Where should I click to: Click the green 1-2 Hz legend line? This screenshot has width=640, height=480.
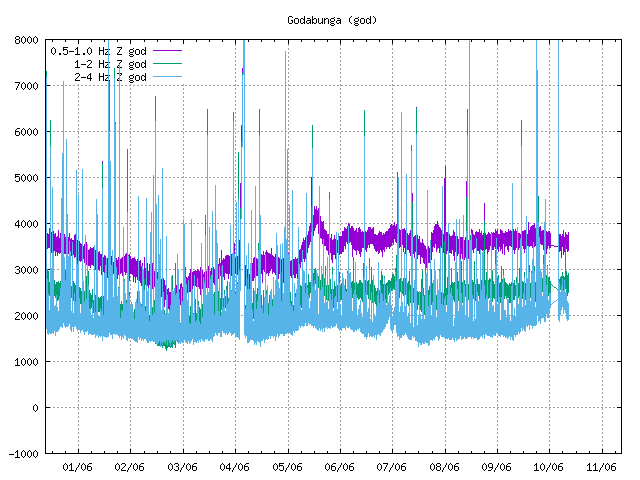click(x=167, y=64)
